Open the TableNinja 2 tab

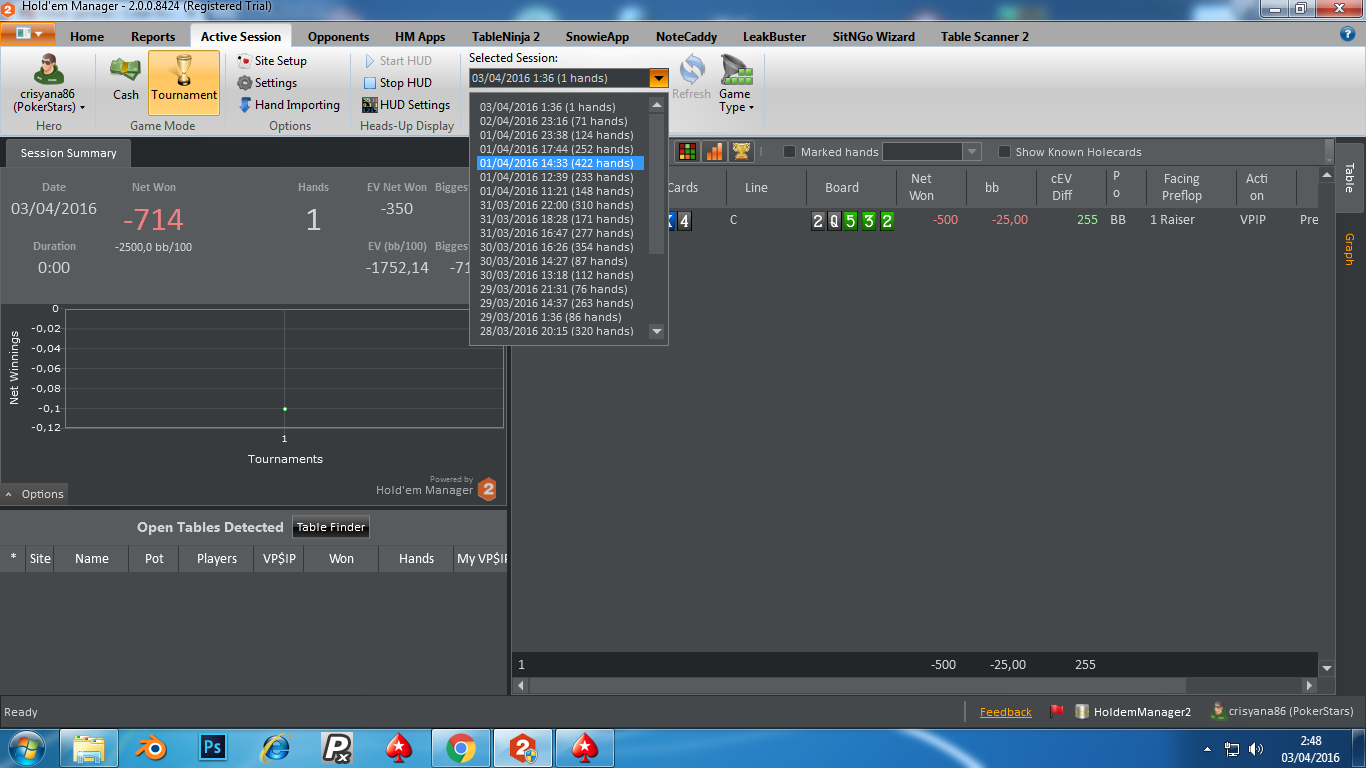[x=506, y=37]
